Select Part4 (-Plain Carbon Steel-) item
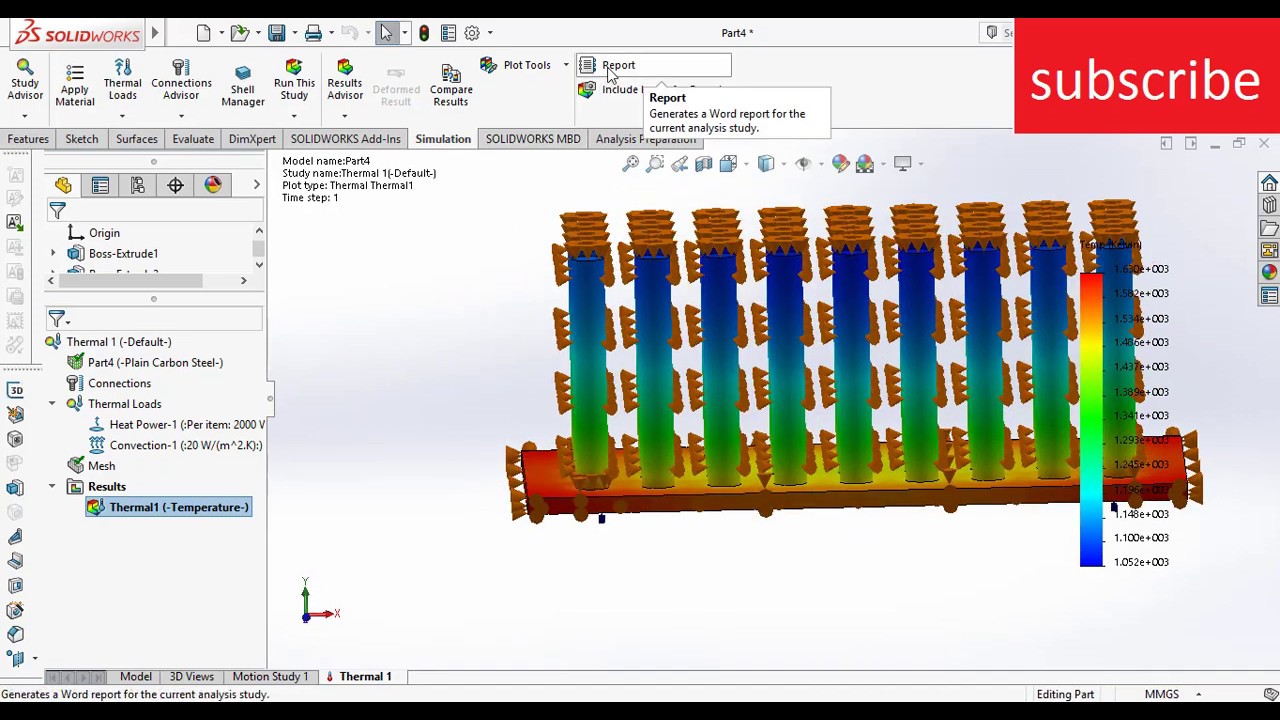Screen dimensions: 1280x720 (145, 363)
